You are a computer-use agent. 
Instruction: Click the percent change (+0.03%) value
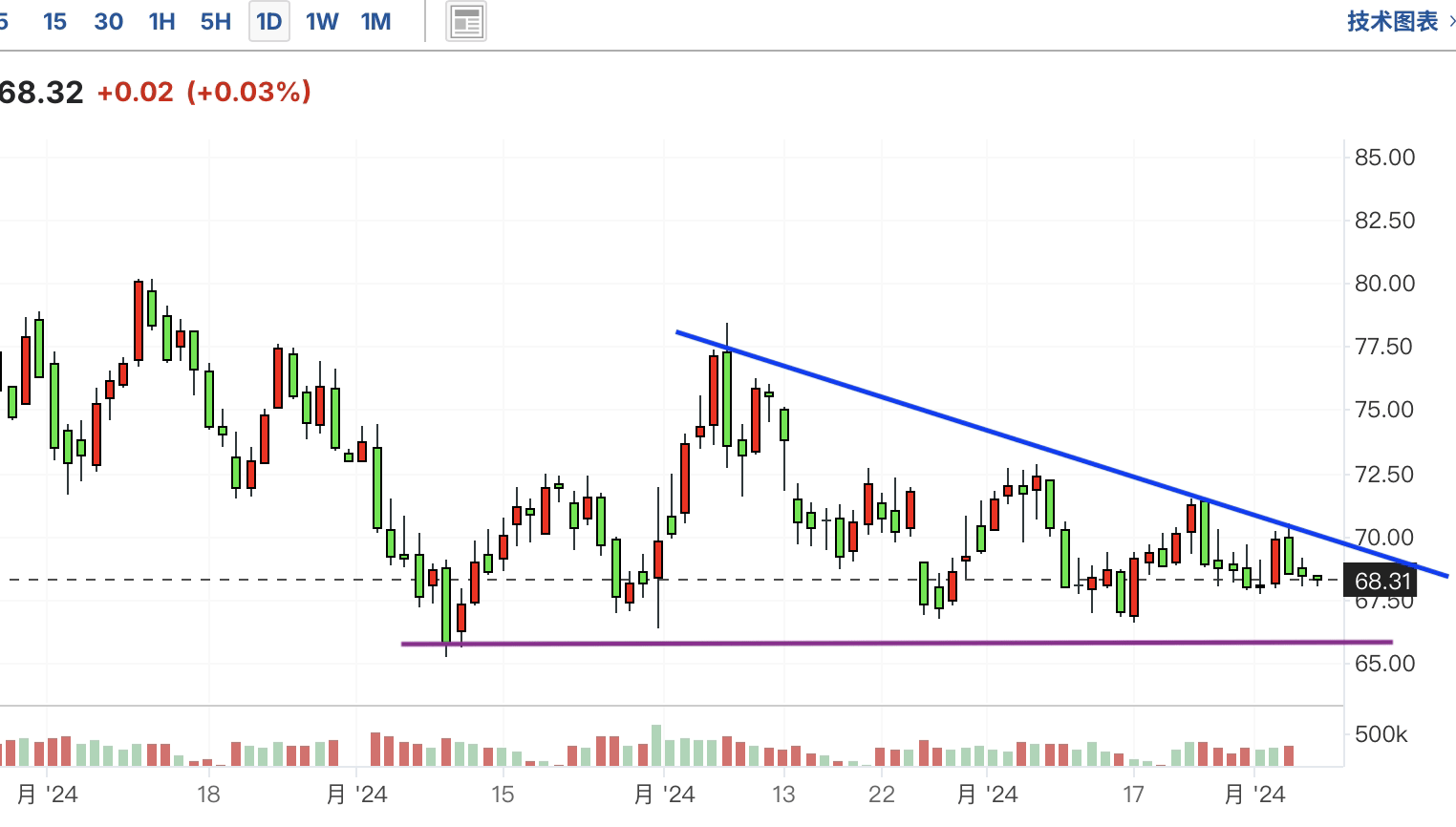pyautogui.click(x=249, y=93)
